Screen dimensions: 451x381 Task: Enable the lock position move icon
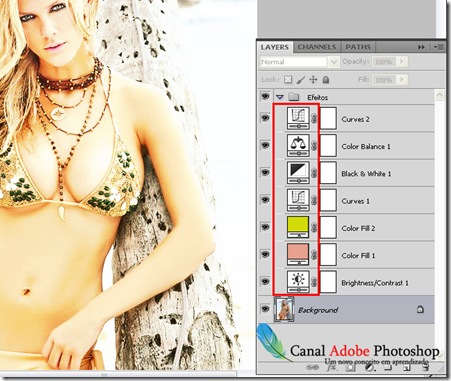(x=313, y=80)
